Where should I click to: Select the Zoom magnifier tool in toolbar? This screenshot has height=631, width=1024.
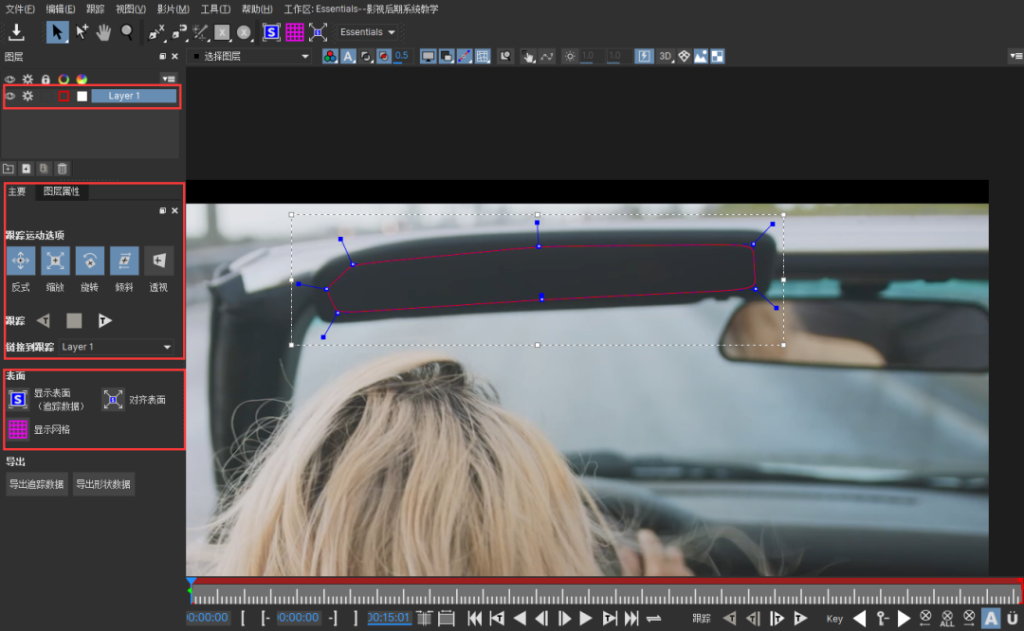(126, 31)
